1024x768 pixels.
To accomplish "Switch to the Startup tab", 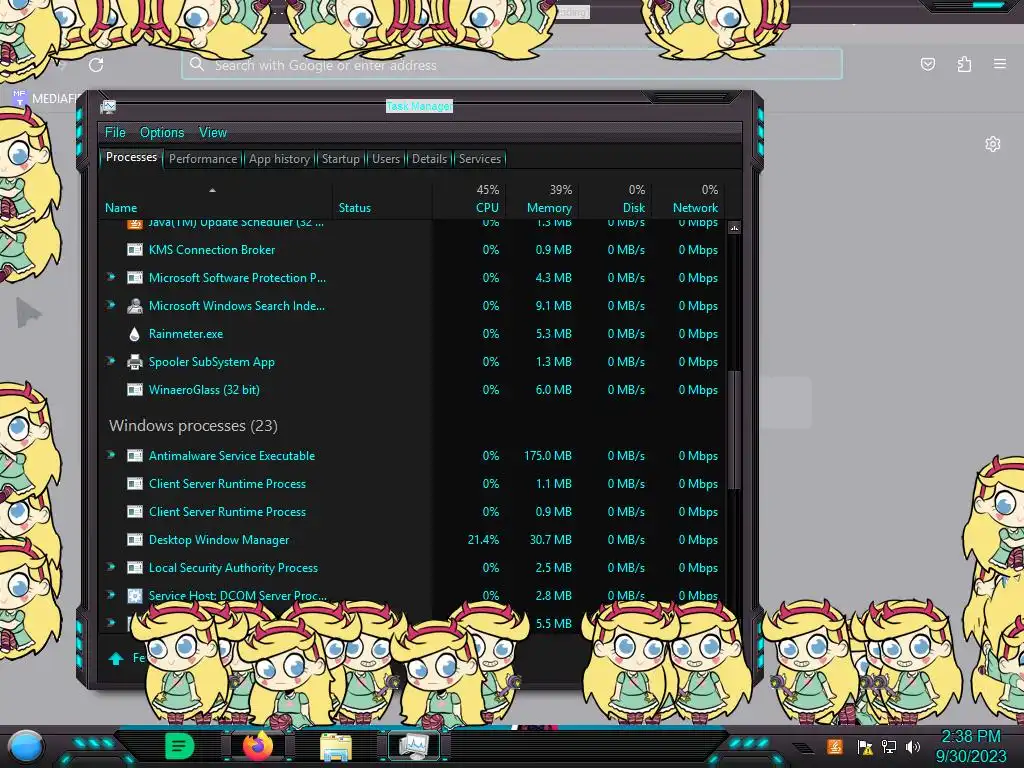I will pyautogui.click(x=340, y=159).
